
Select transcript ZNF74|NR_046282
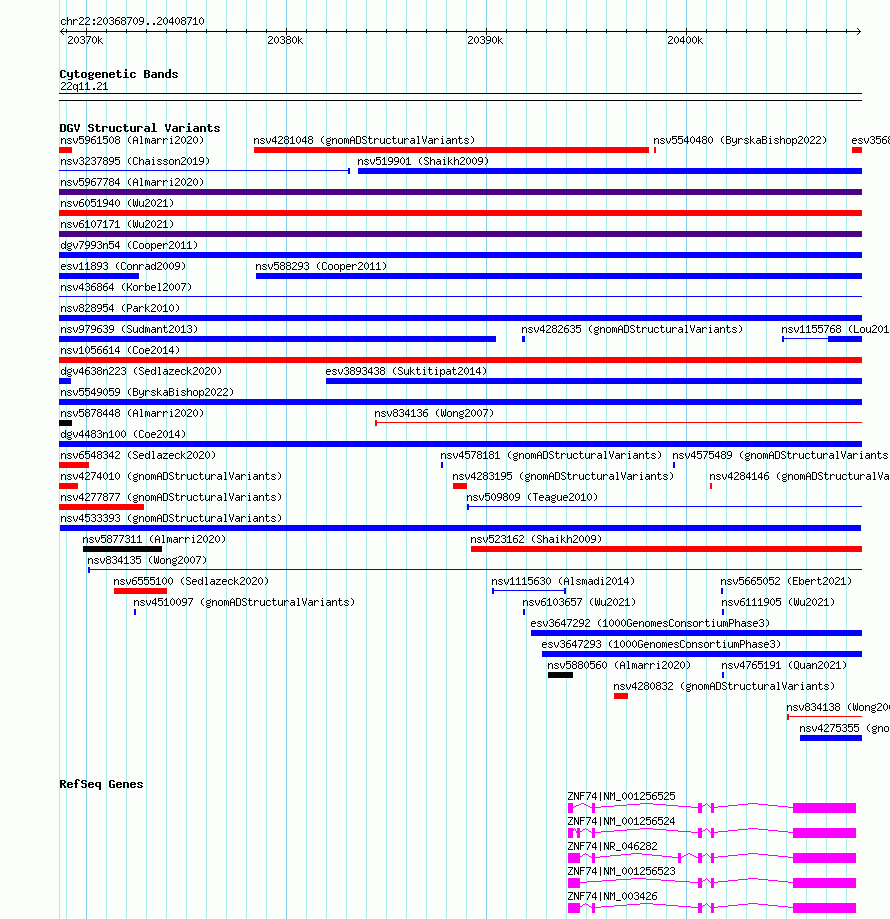[612, 846]
